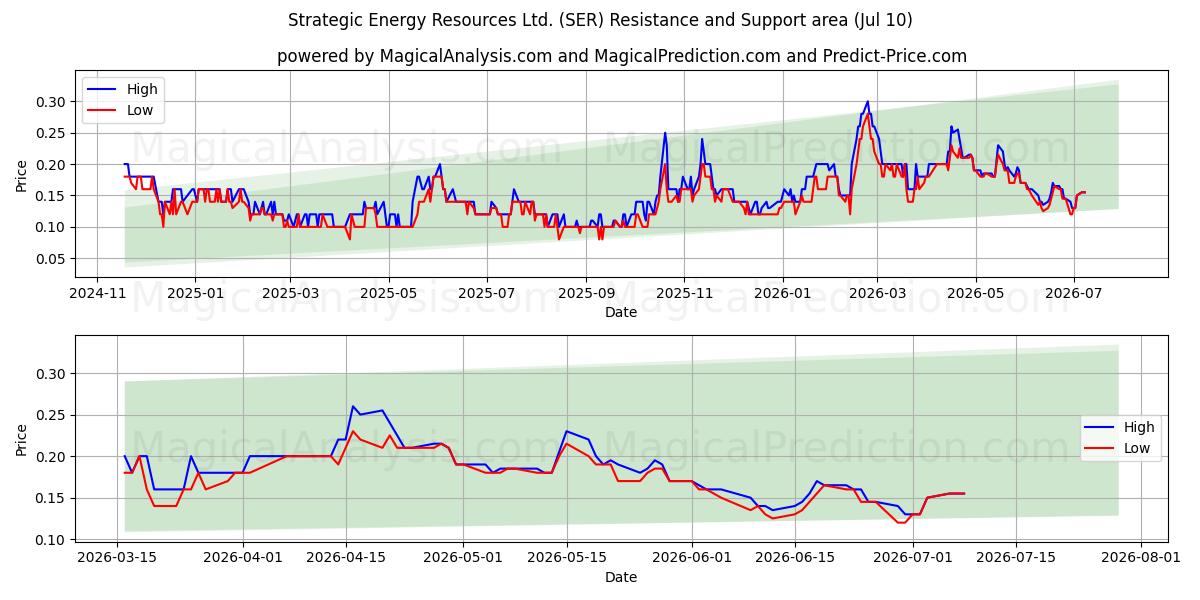Click the '2026-07-15' tick label
1200x600 pixels.
coord(1016,558)
